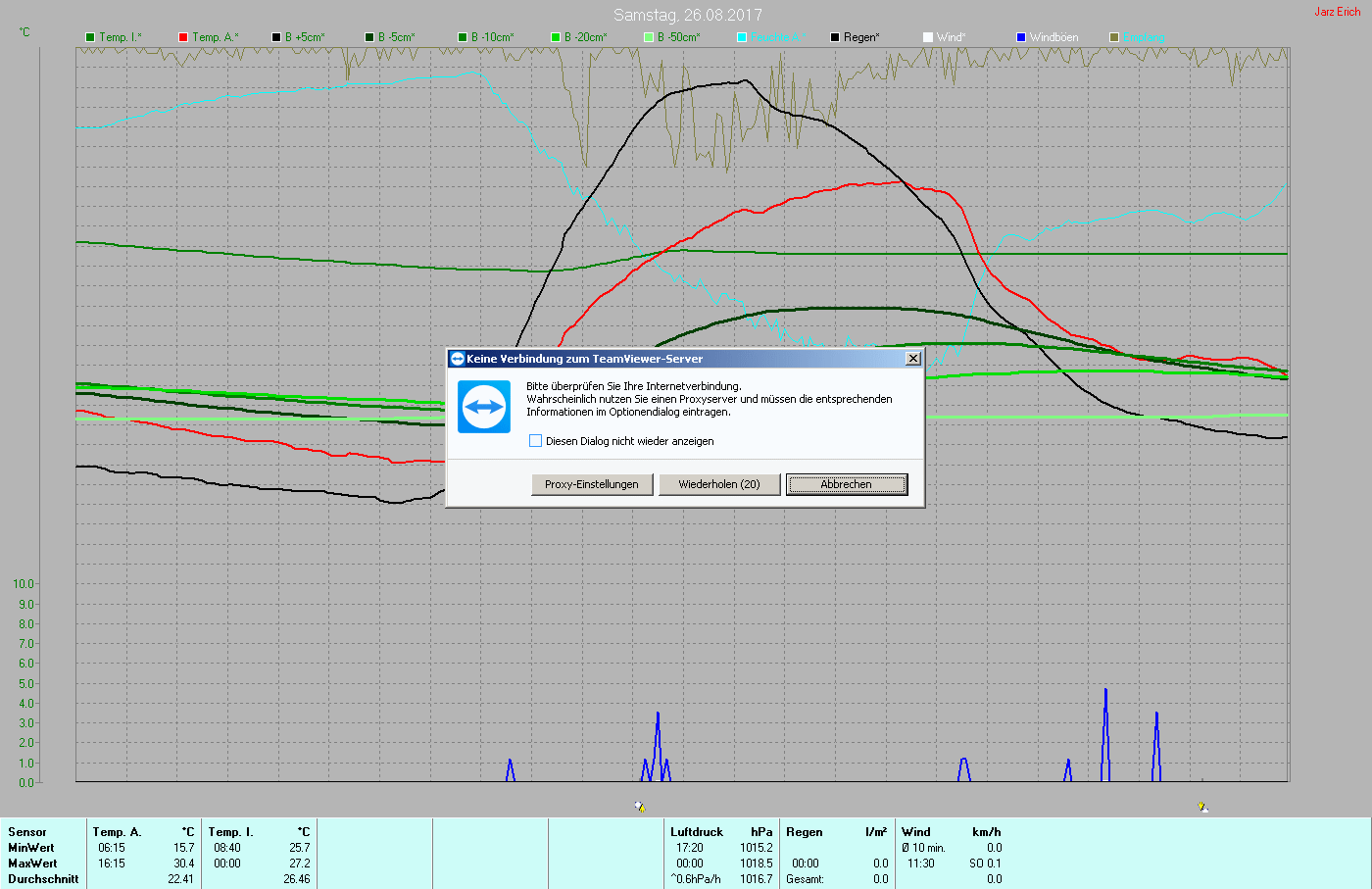Click the 'Regen' column header in the table
1372x889 pixels.
[805, 832]
